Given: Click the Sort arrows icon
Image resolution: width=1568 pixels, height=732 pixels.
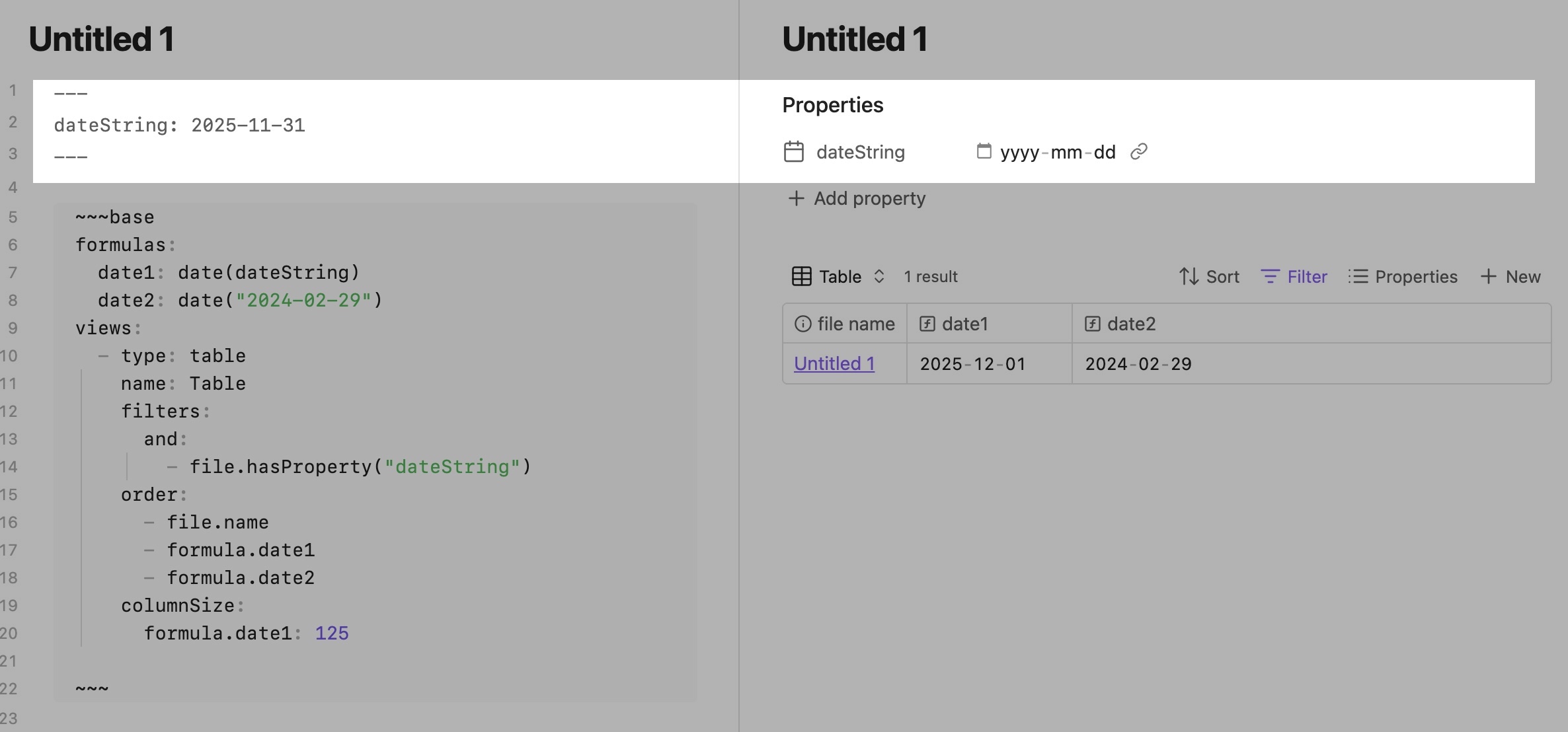Looking at the screenshot, I should 1189,276.
